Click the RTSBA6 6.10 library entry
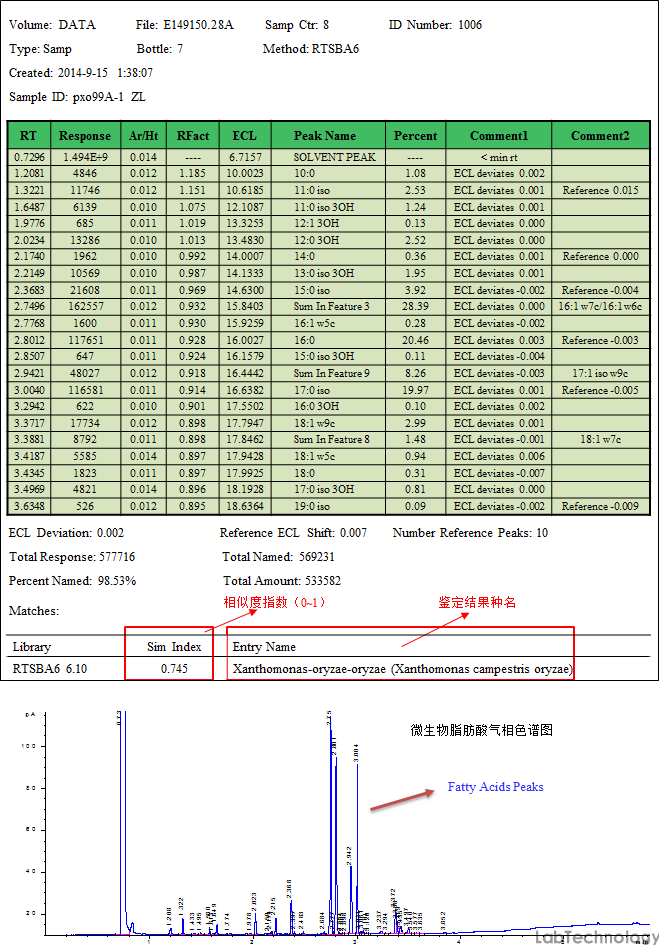The image size is (659, 945). click(50, 669)
